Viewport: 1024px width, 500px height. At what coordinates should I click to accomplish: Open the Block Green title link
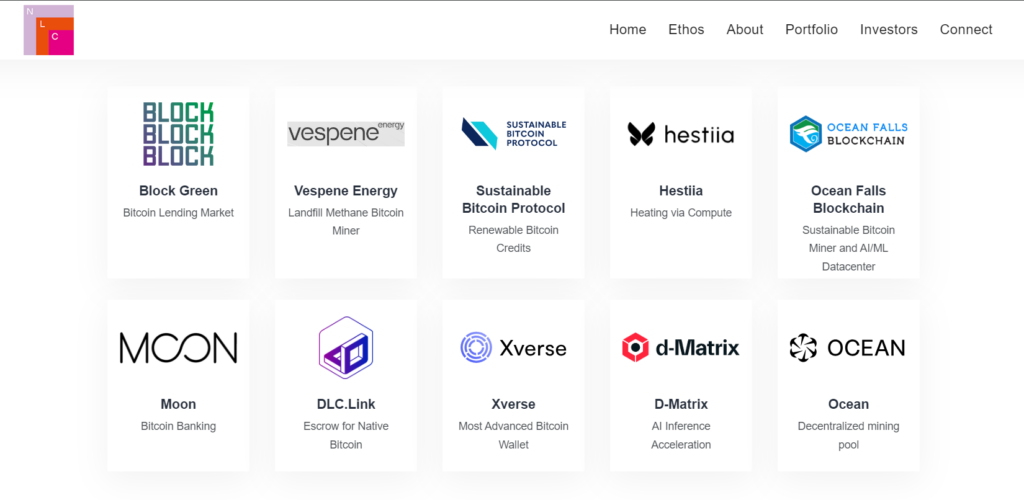(178, 191)
